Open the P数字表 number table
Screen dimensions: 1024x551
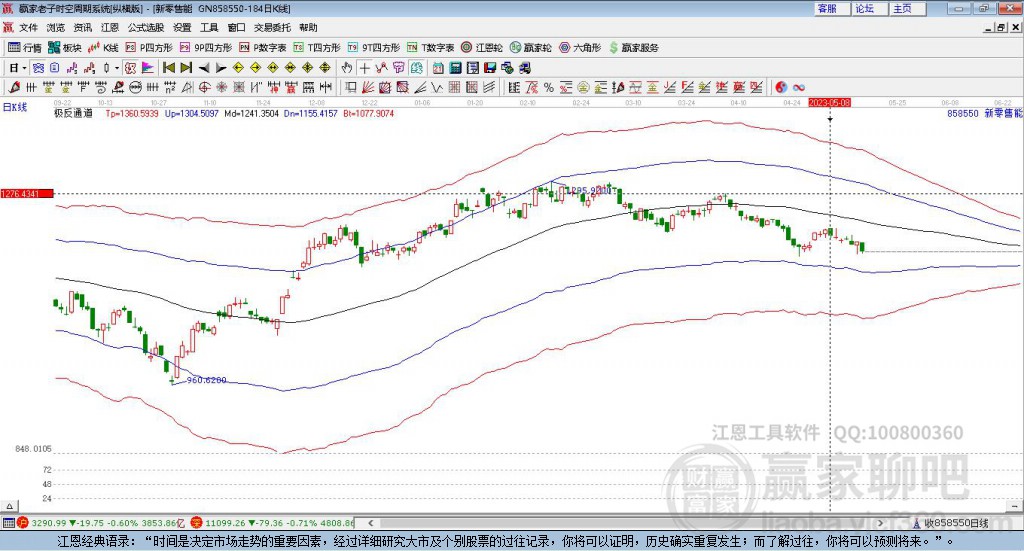click(x=263, y=48)
